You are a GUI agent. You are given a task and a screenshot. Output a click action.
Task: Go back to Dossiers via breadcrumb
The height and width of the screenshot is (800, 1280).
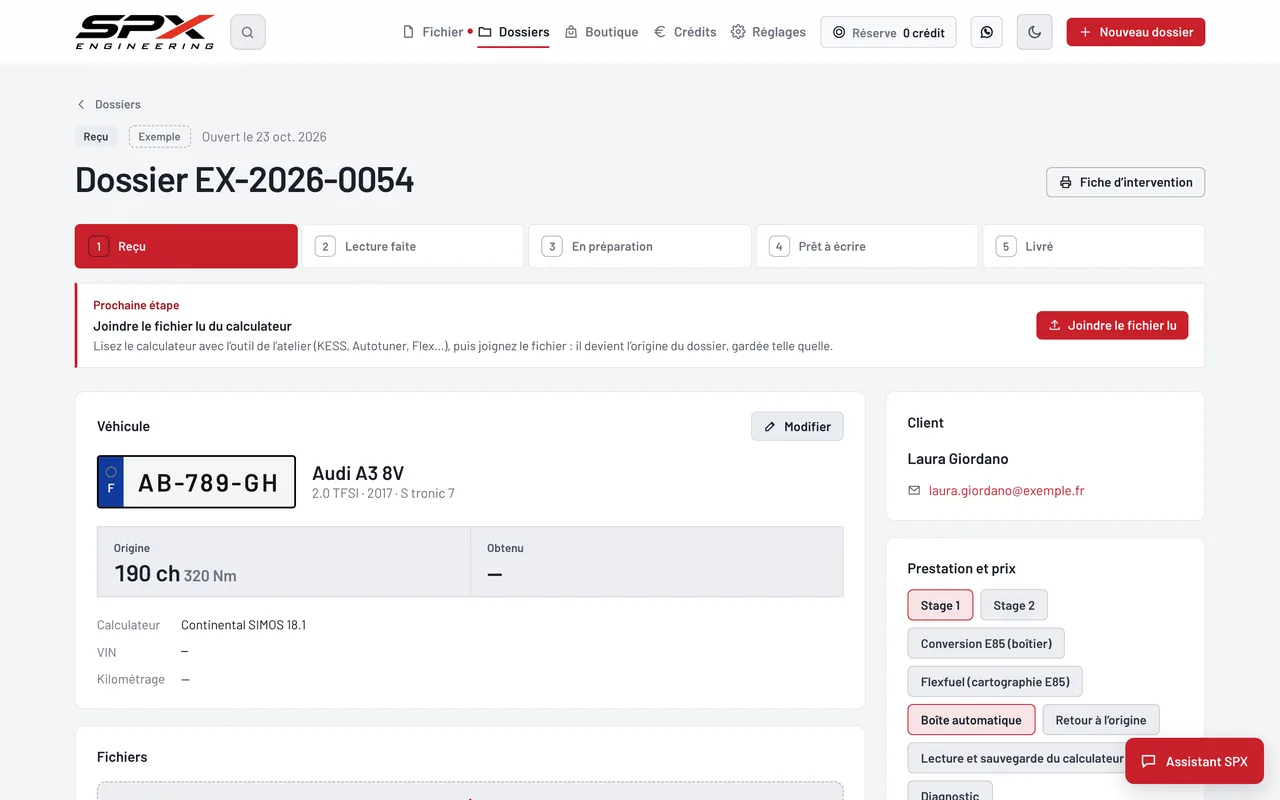pyautogui.click(x=109, y=104)
